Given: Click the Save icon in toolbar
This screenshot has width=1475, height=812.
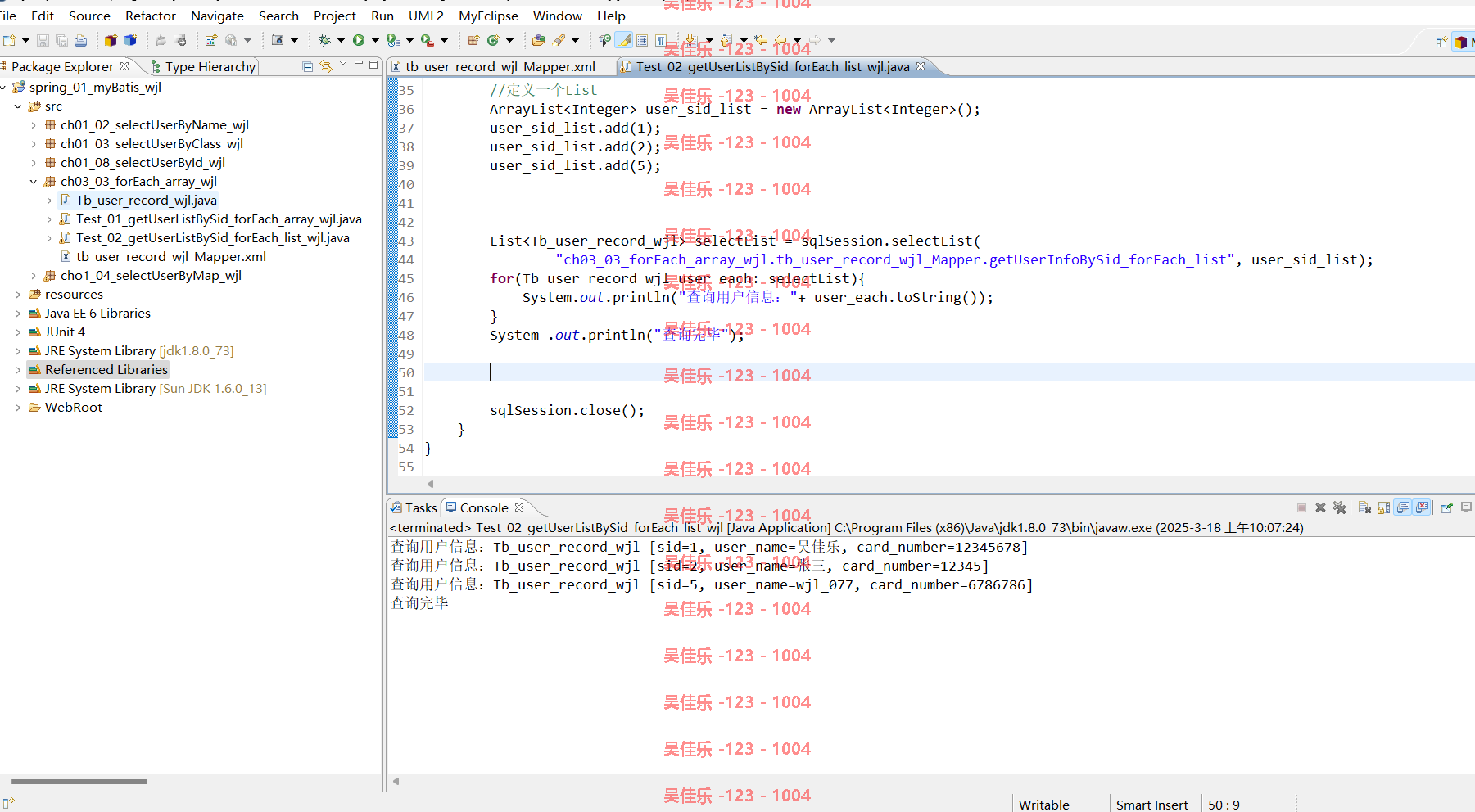Looking at the screenshot, I should pos(43,40).
